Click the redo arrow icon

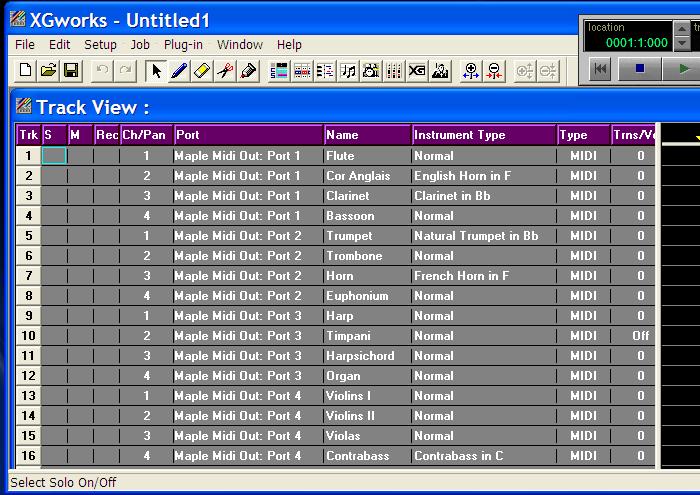click(125, 71)
